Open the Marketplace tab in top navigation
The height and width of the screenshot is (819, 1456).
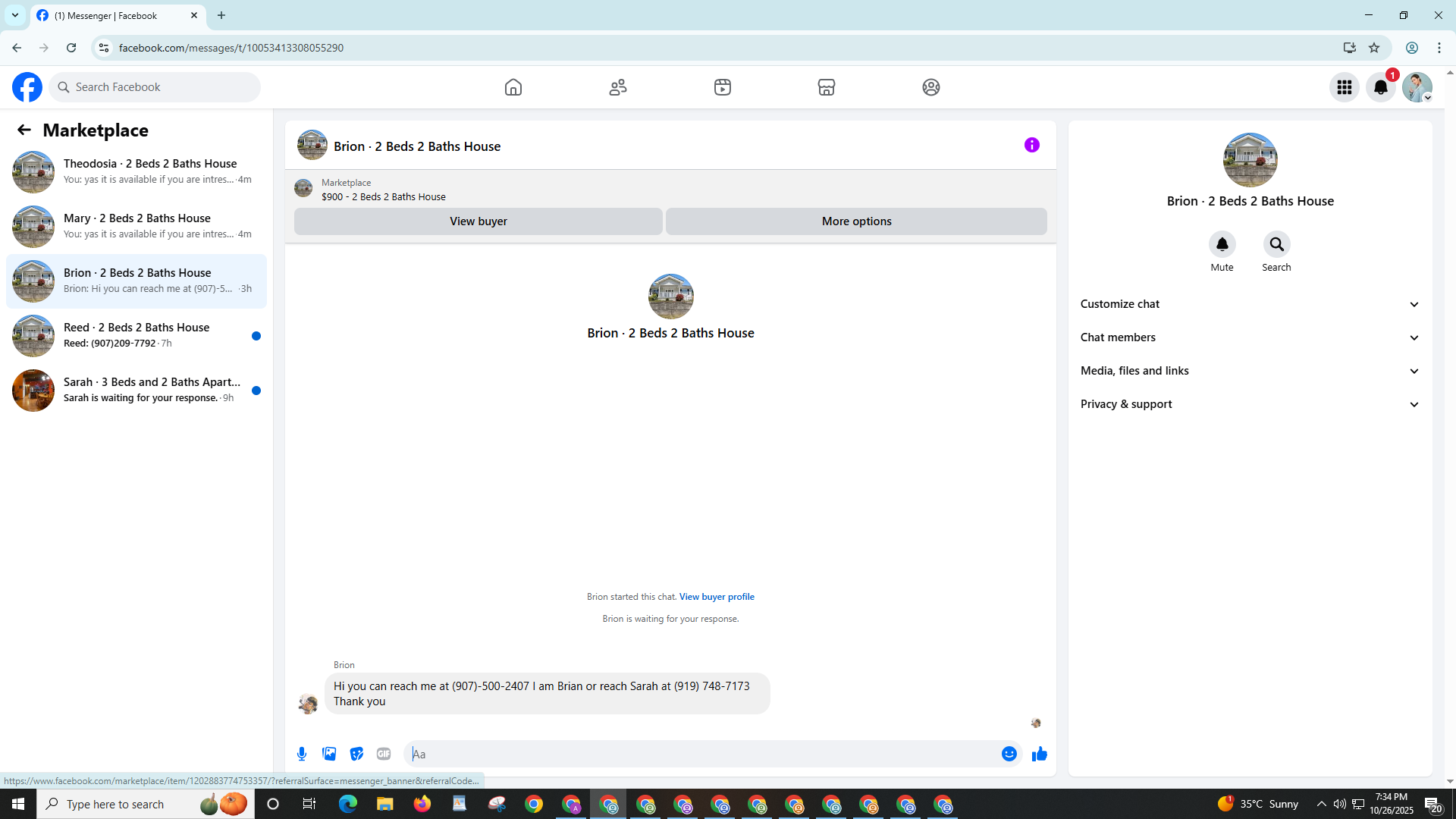827,87
